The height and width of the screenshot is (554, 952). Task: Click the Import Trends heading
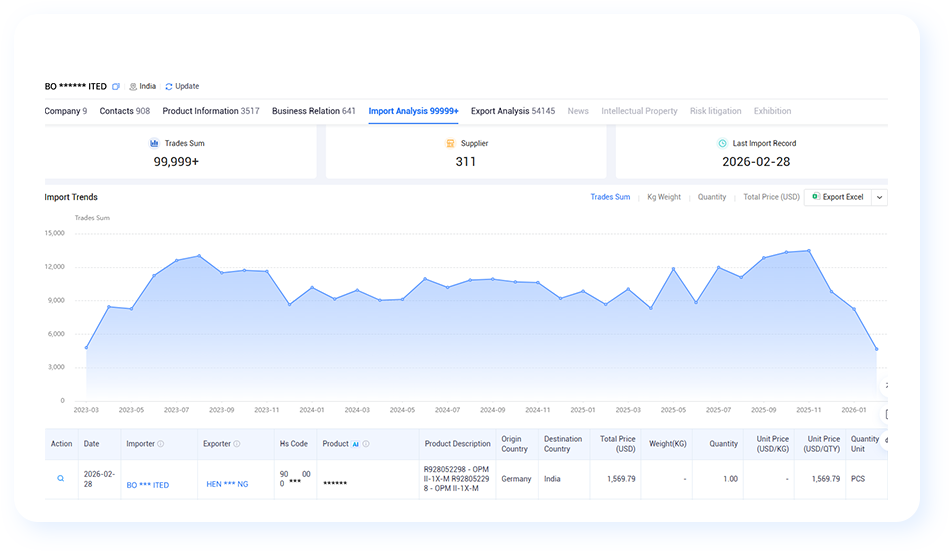[x=71, y=197]
